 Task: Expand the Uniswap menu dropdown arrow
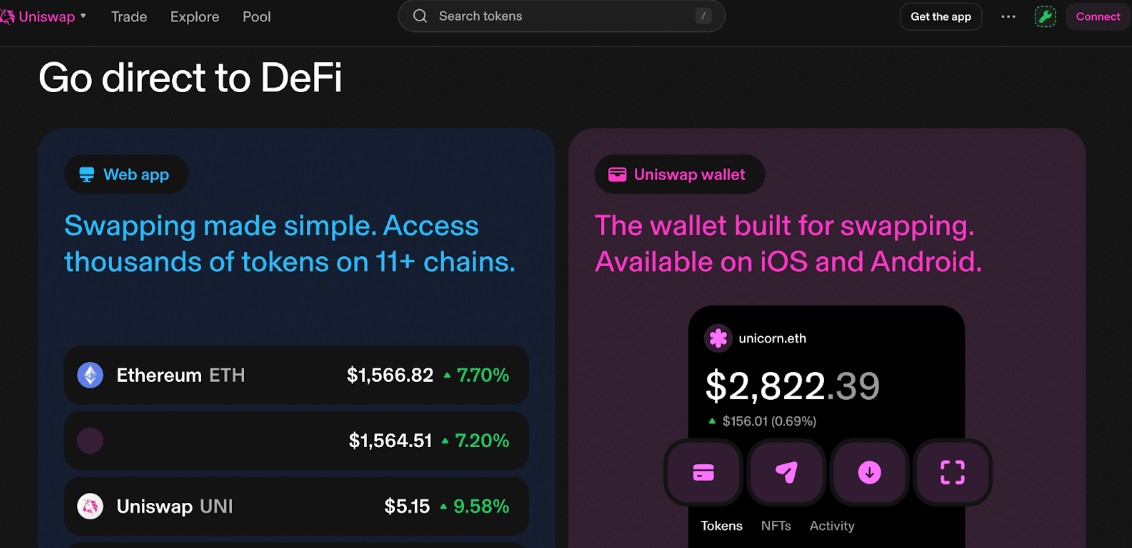click(x=83, y=16)
